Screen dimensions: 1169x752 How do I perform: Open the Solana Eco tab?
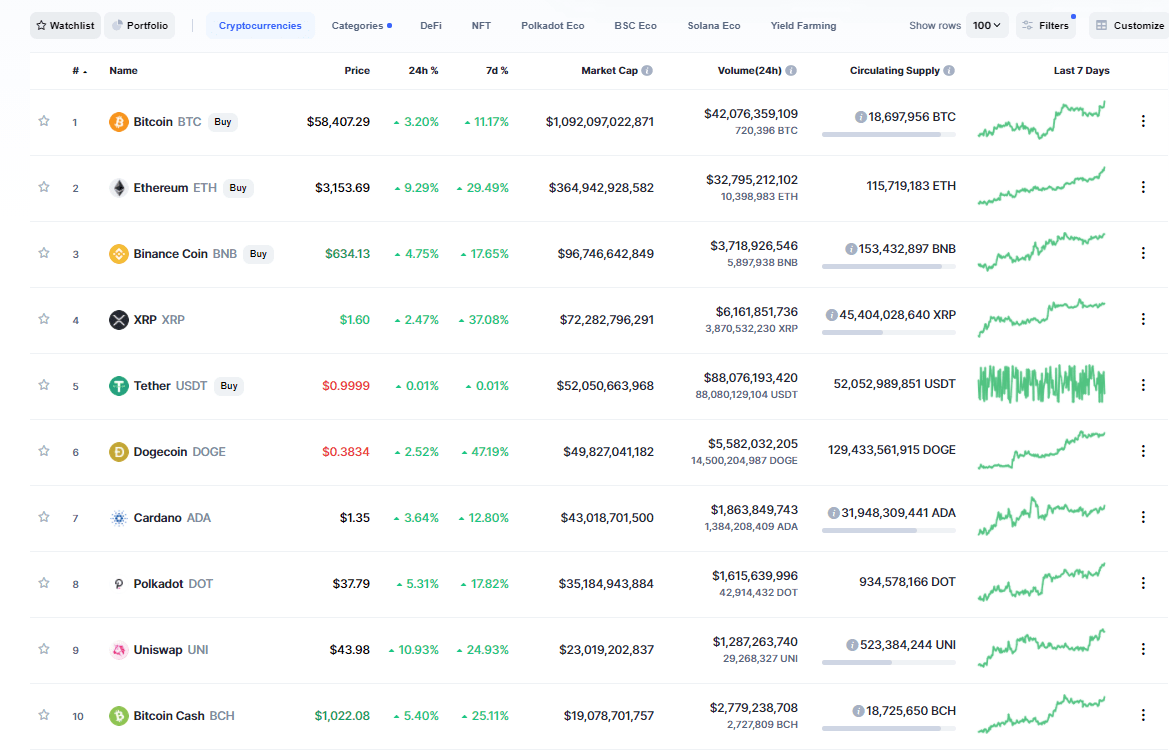[713, 25]
